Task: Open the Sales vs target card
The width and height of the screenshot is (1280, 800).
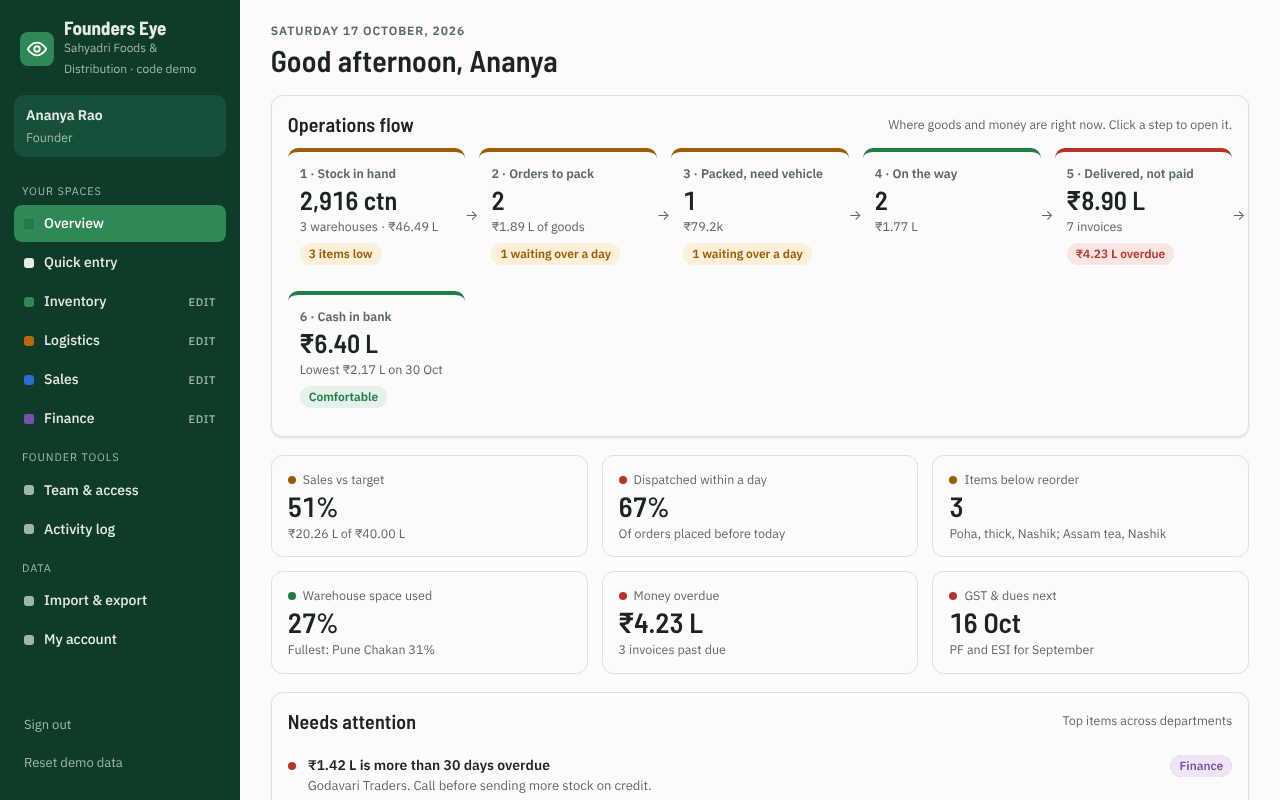Action: point(429,506)
